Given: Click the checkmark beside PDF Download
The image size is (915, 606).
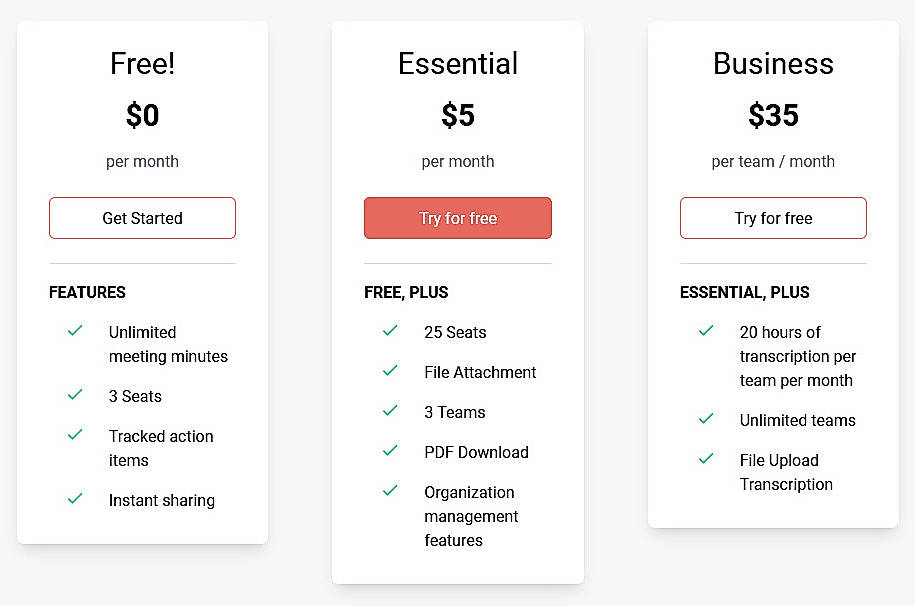Looking at the screenshot, I should pyautogui.click(x=390, y=452).
